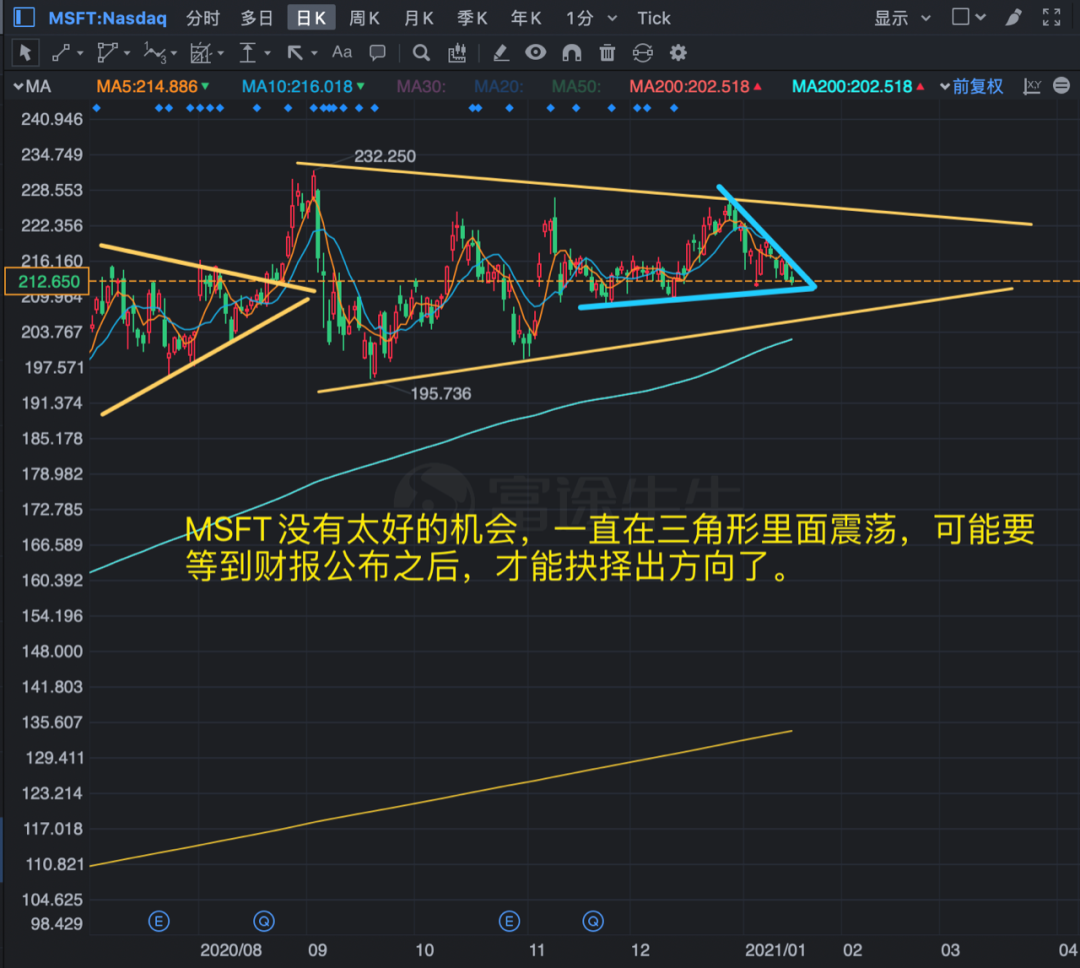This screenshot has width=1080, height=968.
Task: Open the 前复权 adjustment dropdown
Action: 971,86
